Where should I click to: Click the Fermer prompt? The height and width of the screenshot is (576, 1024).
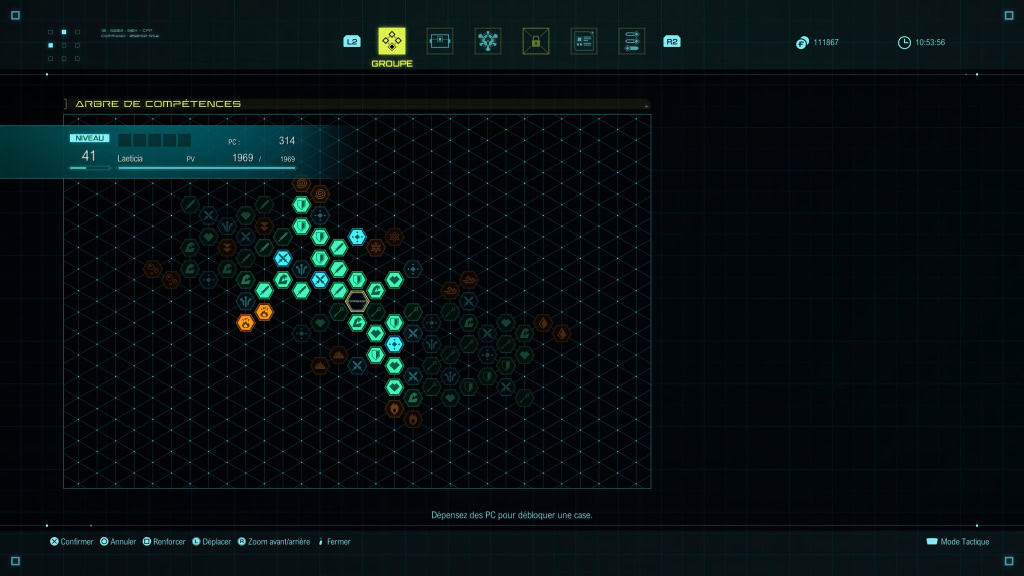334,541
